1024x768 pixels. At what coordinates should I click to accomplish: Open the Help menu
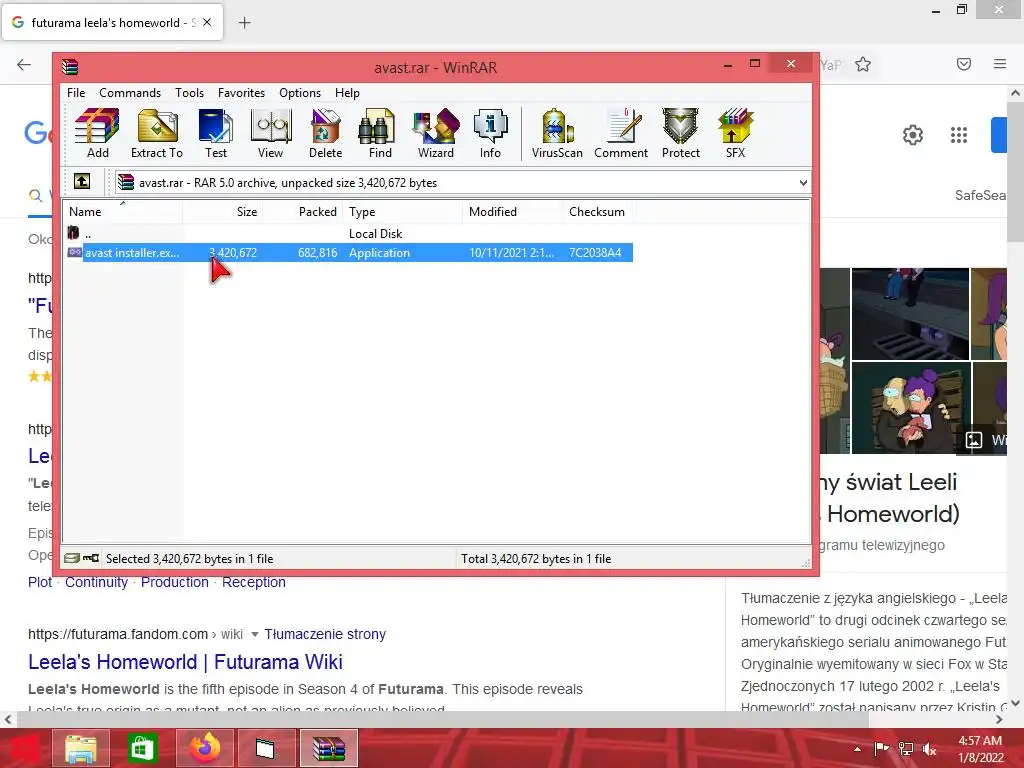347,93
